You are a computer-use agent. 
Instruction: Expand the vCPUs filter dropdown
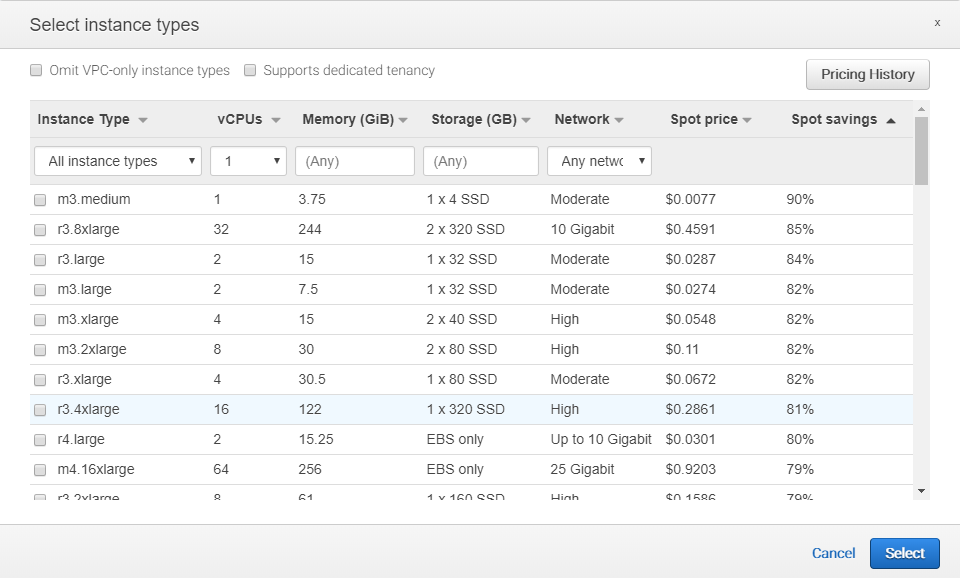[248, 161]
